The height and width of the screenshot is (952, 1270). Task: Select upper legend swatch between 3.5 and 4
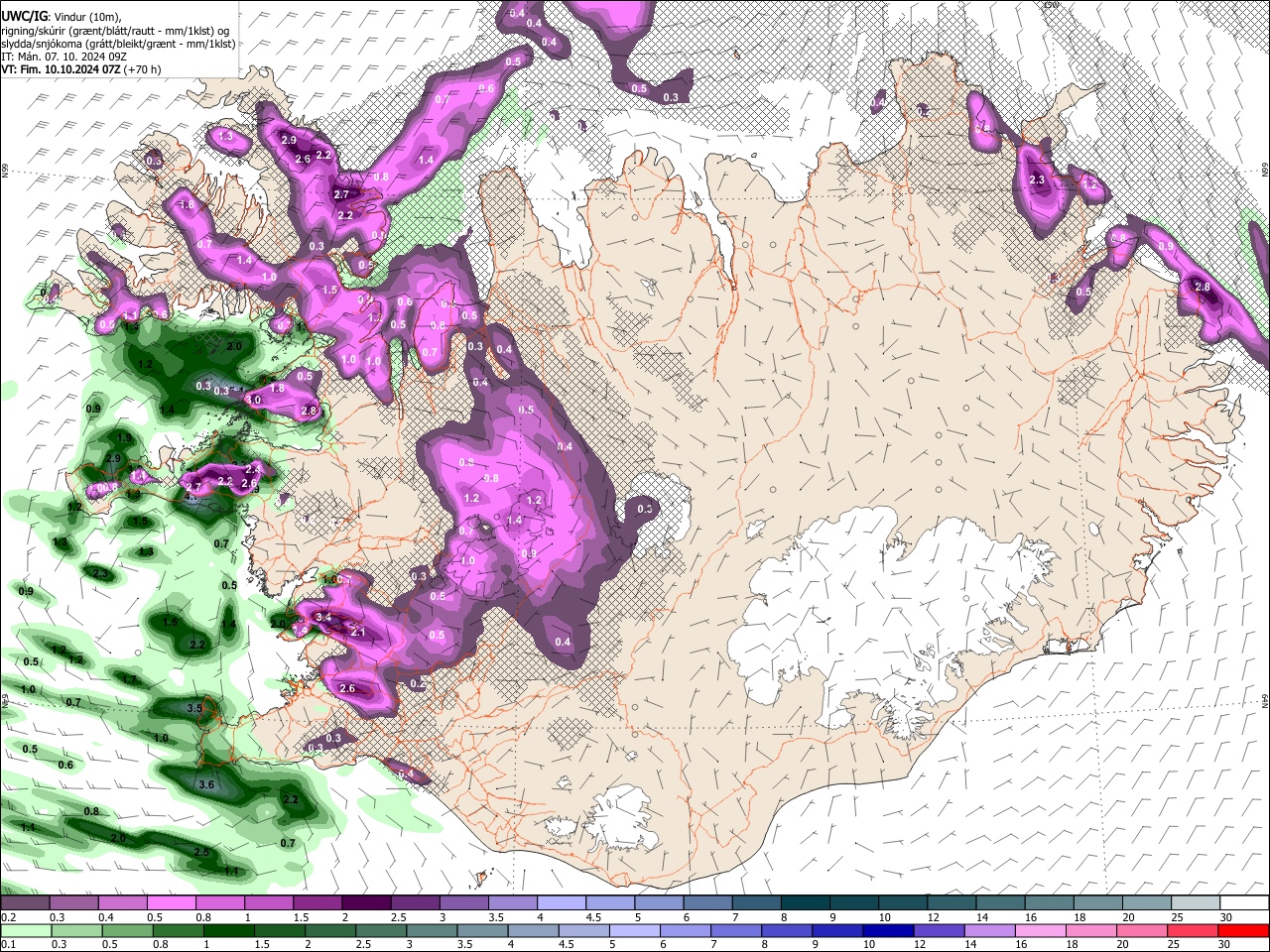coord(511,903)
